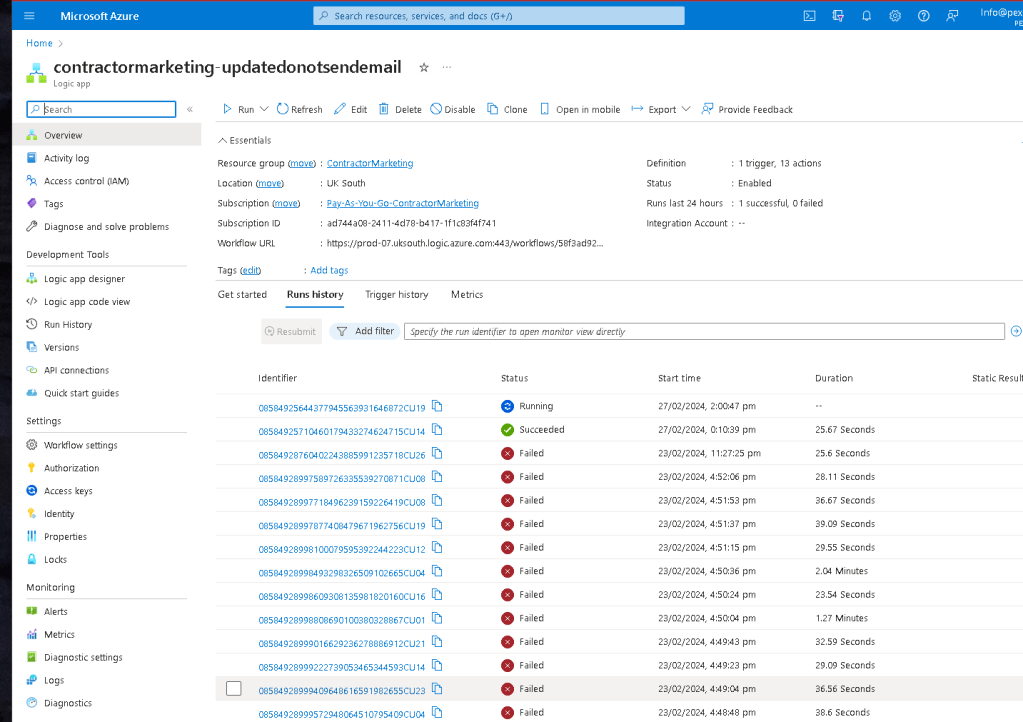
Task: Click Run play button in toolbar
Action: (238, 110)
